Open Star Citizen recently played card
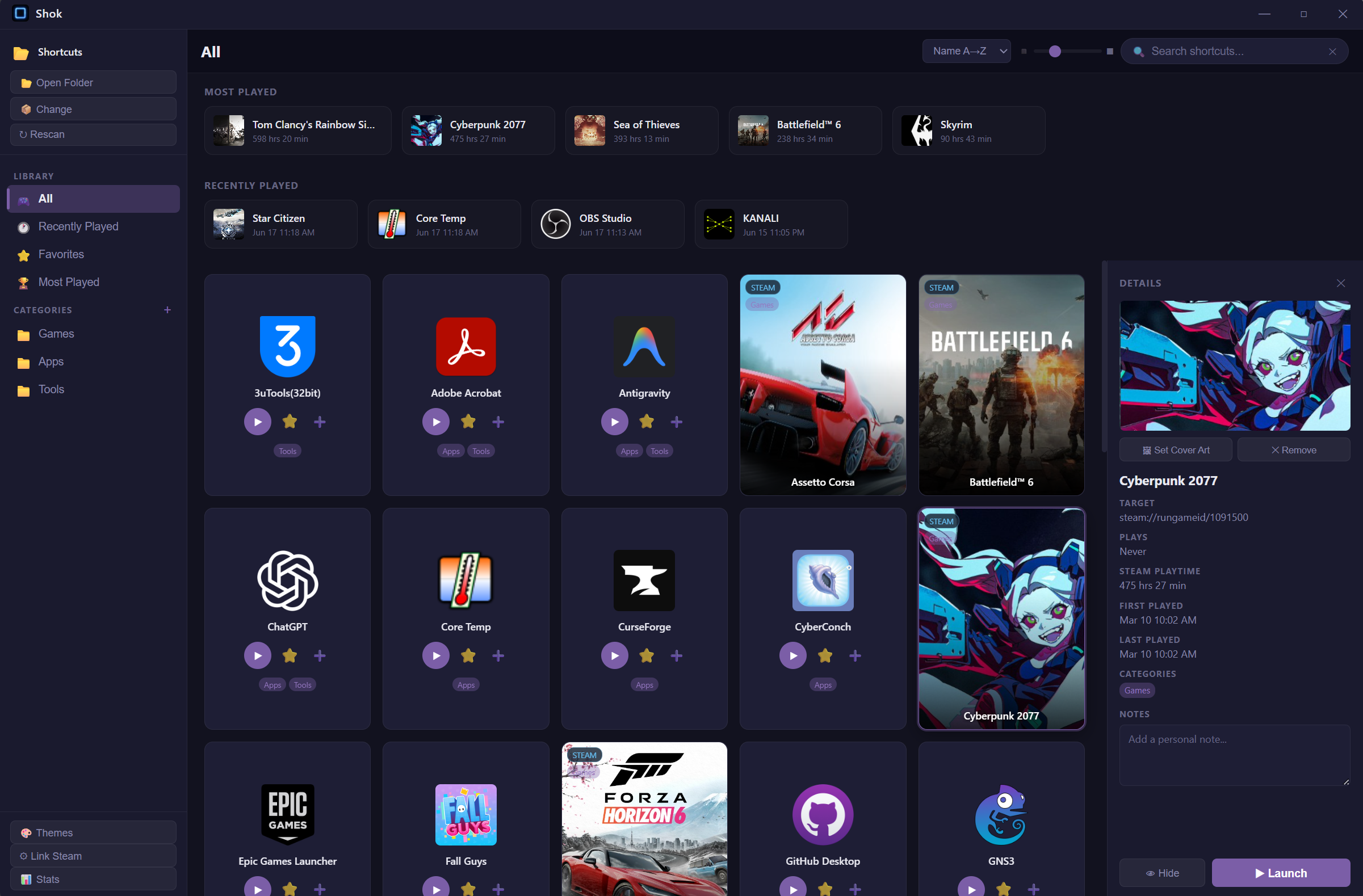The image size is (1363, 896). 280,224
